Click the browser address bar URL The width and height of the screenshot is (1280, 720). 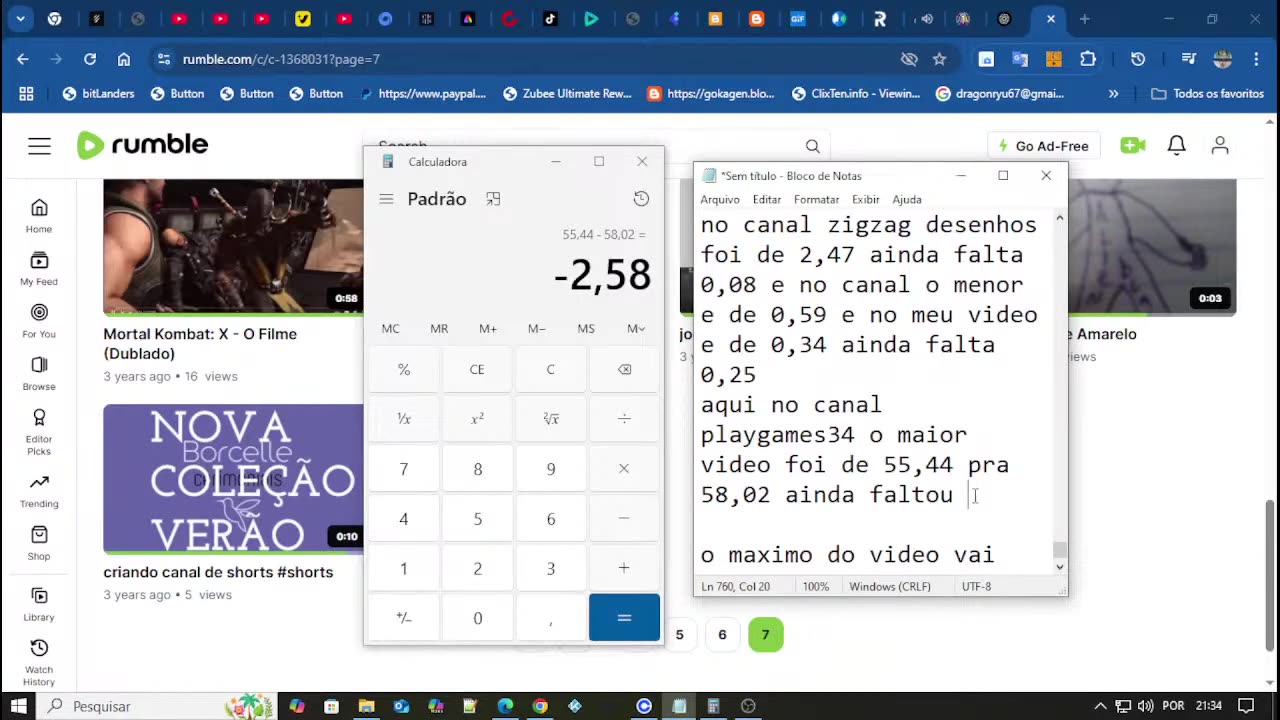point(281,59)
